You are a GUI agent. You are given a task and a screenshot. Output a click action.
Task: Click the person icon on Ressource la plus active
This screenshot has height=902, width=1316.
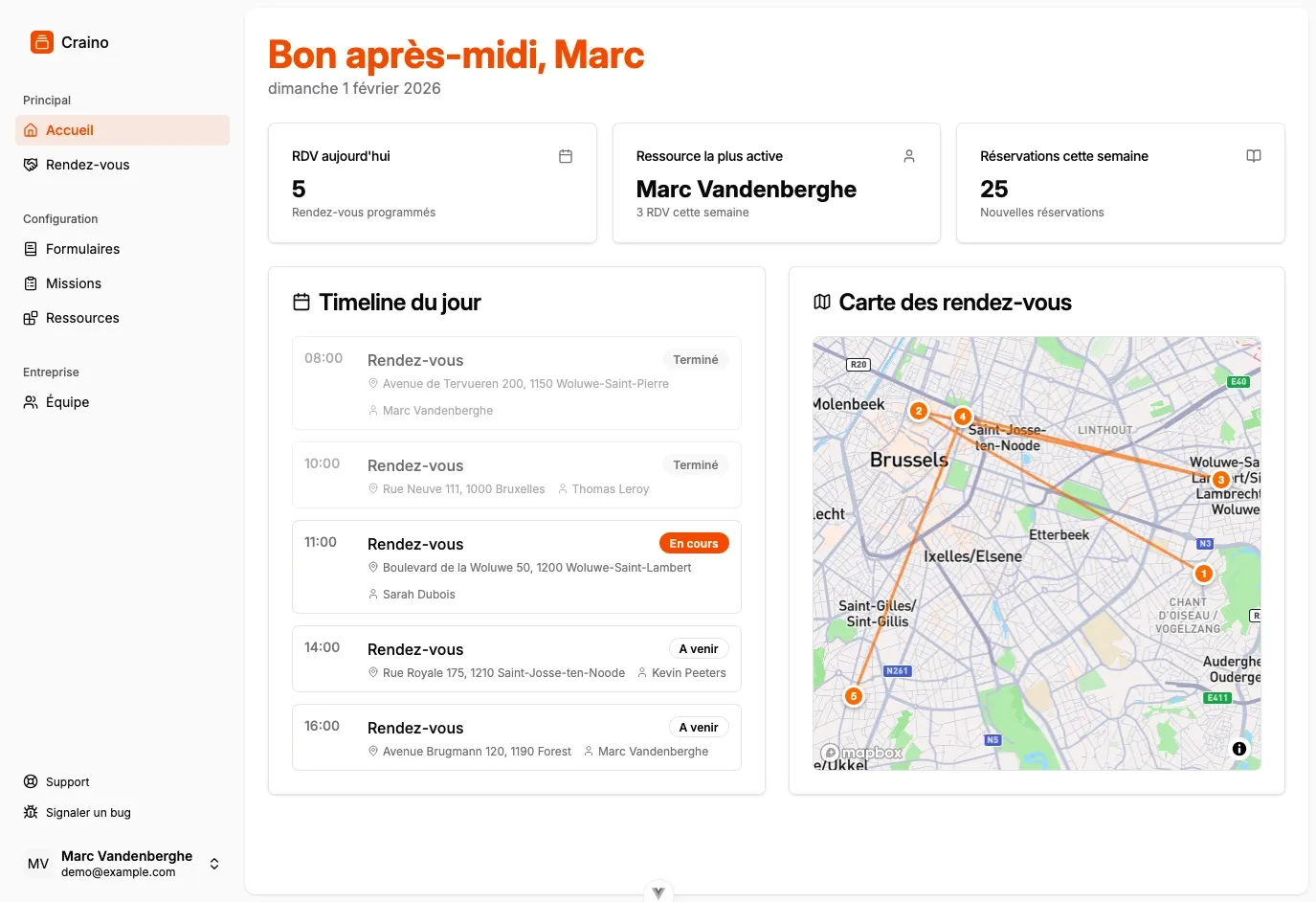coord(909,155)
